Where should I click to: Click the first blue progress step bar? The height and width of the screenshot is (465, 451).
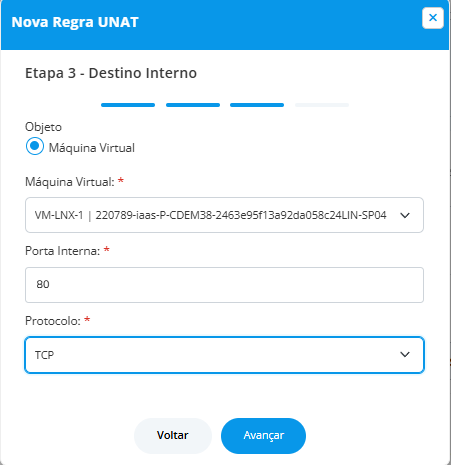coord(128,105)
